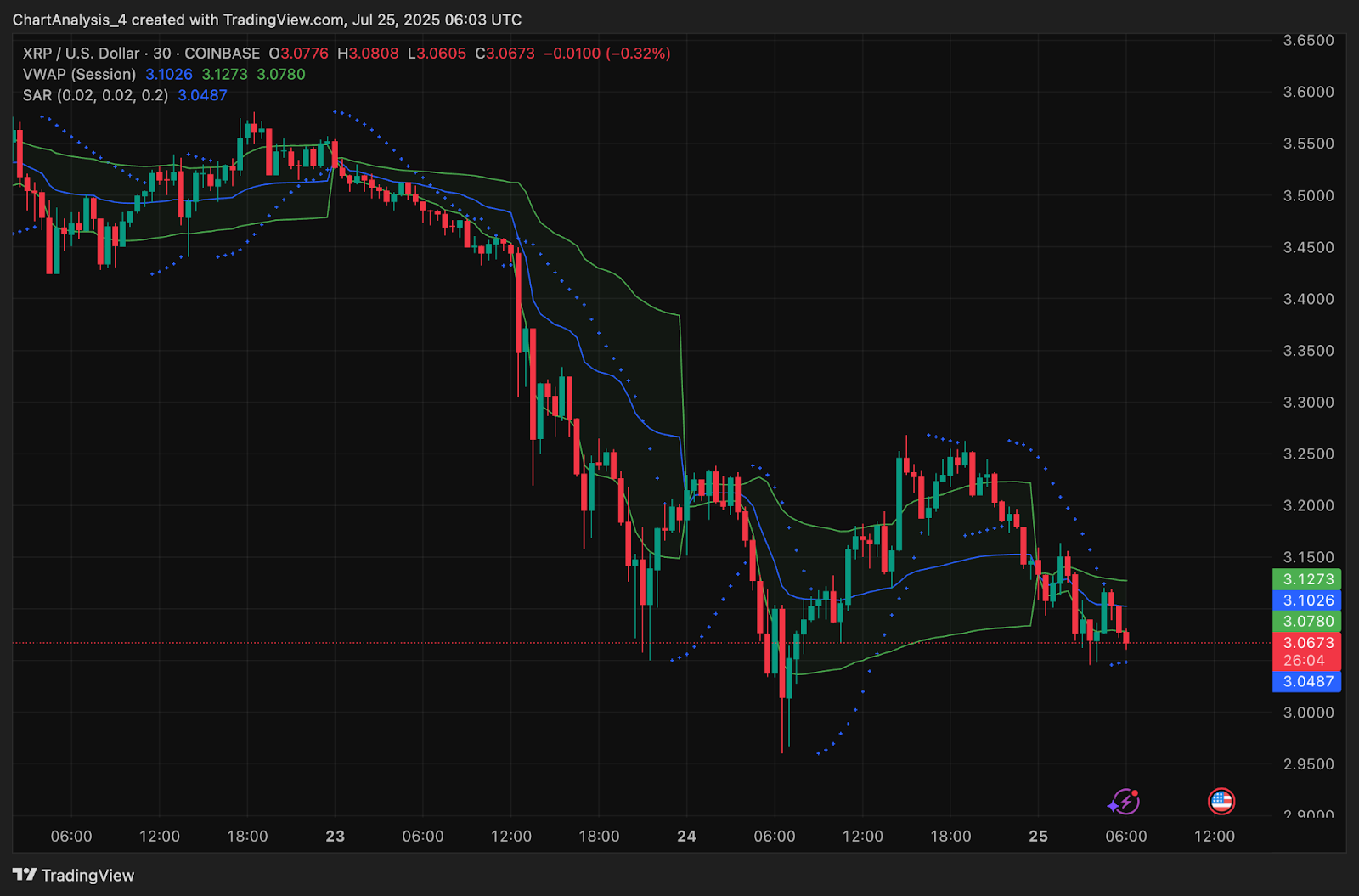Click the purple lightning event icon

(1124, 801)
